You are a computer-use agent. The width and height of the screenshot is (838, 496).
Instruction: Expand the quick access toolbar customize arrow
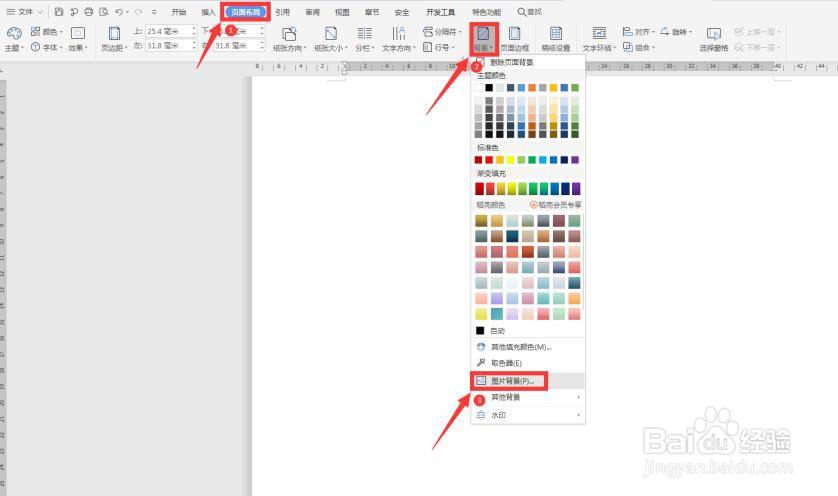pos(154,11)
